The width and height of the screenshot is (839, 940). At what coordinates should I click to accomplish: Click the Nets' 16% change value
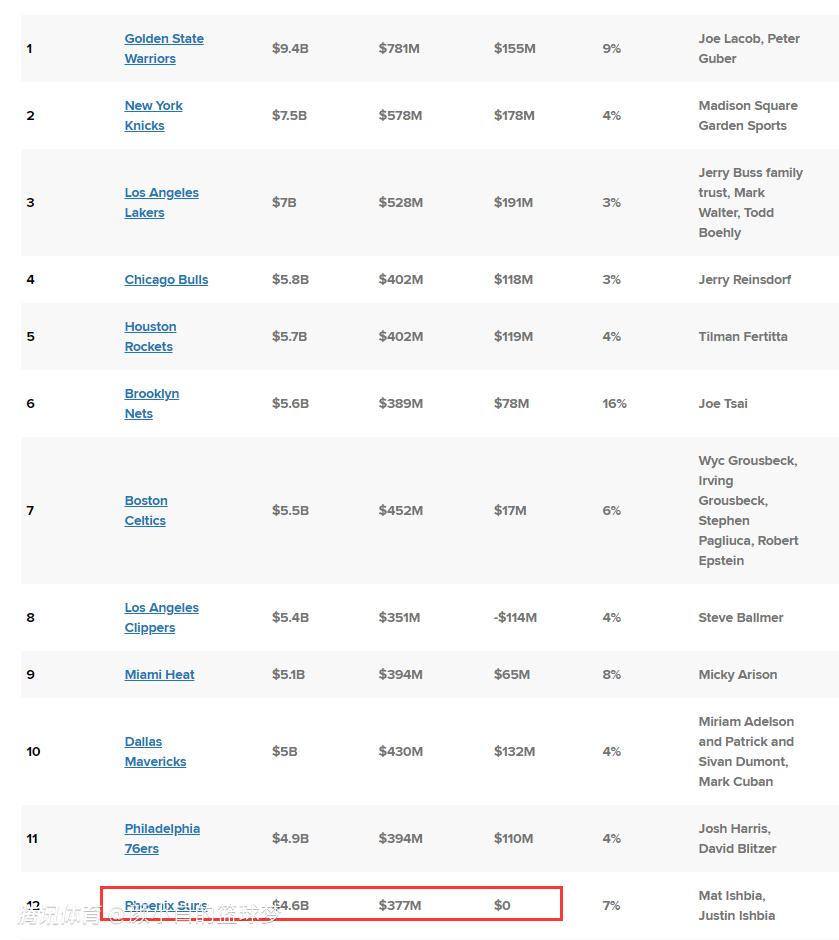pyautogui.click(x=614, y=404)
